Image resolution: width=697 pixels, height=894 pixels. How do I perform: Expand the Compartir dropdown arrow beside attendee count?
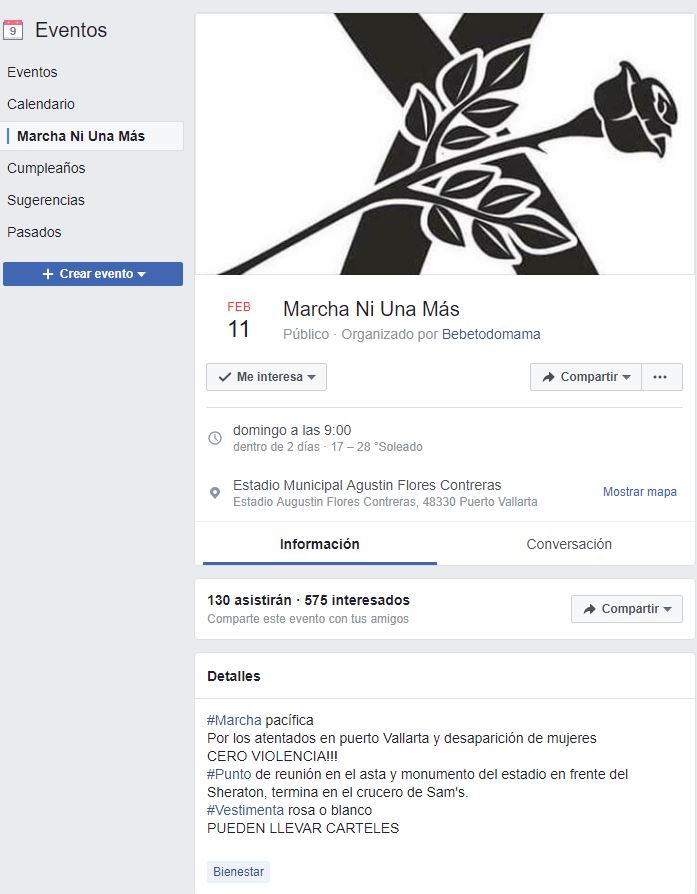[x=667, y=609]
